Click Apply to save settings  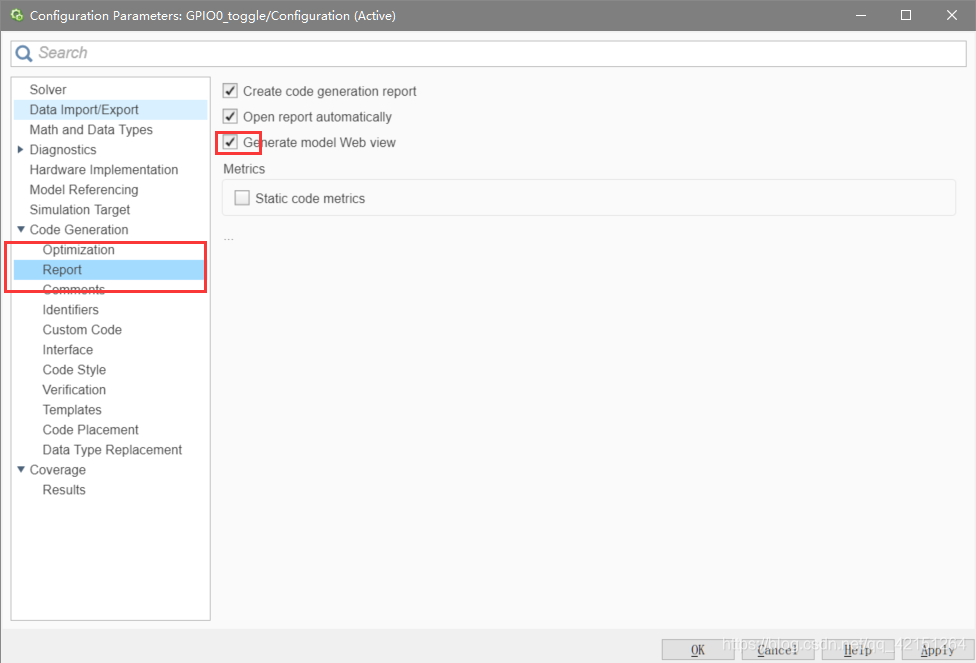point(938,650)
